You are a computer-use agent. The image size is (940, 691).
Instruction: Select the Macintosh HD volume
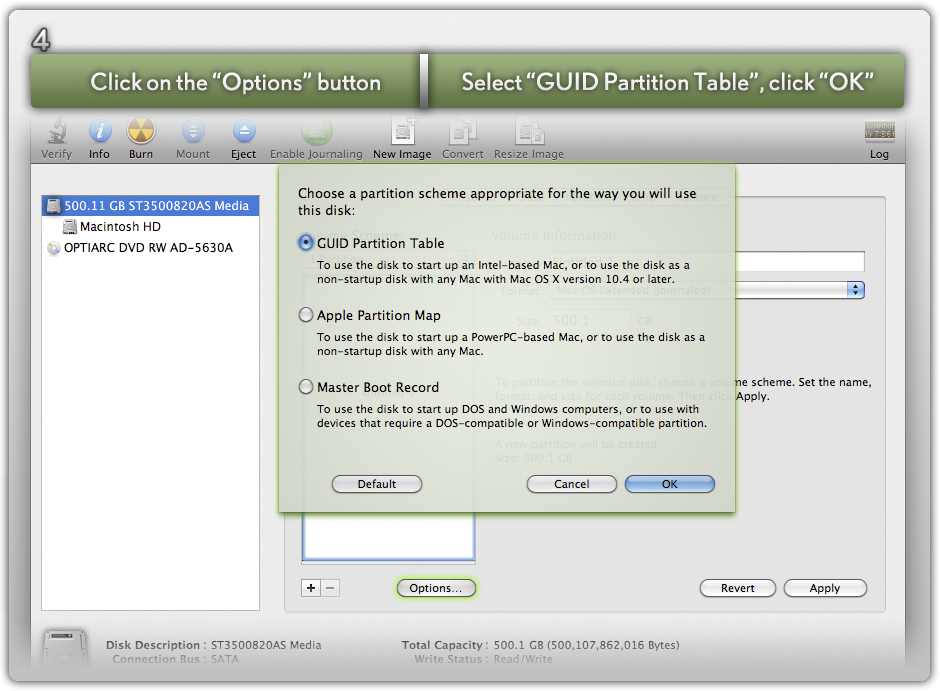[x=120, y=227]
